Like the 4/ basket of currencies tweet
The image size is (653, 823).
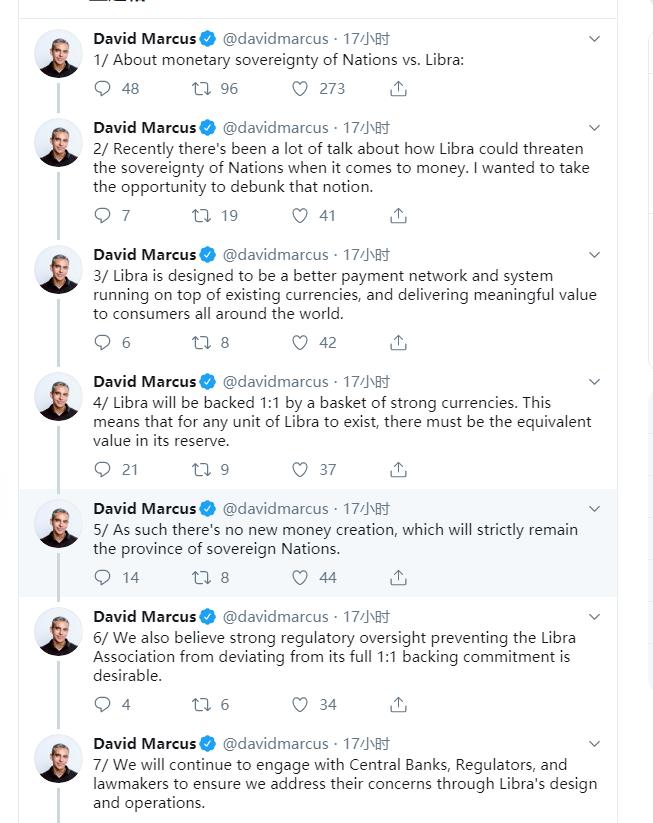(x=300, y=470)
